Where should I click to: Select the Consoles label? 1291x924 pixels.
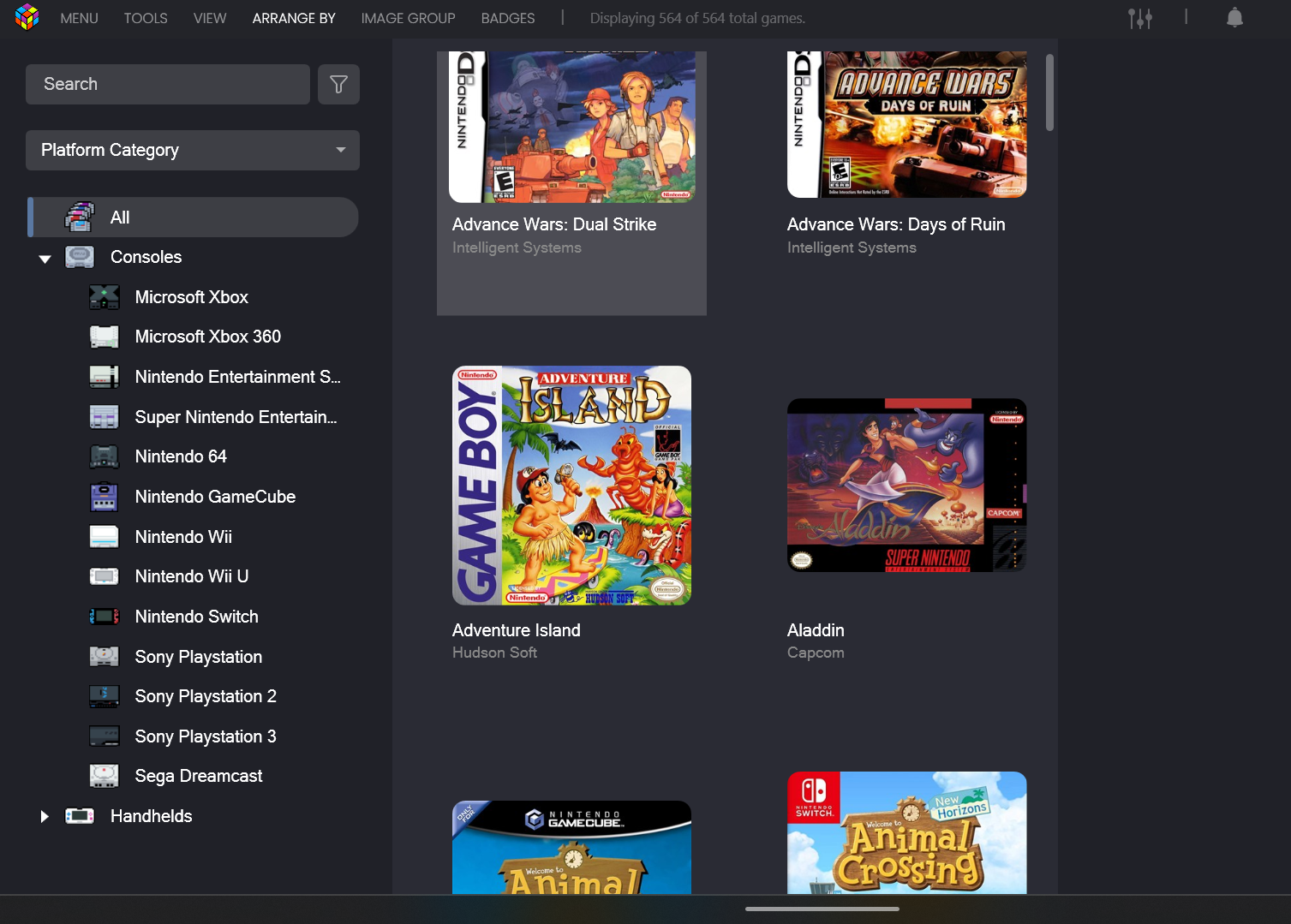click(146, 257)
